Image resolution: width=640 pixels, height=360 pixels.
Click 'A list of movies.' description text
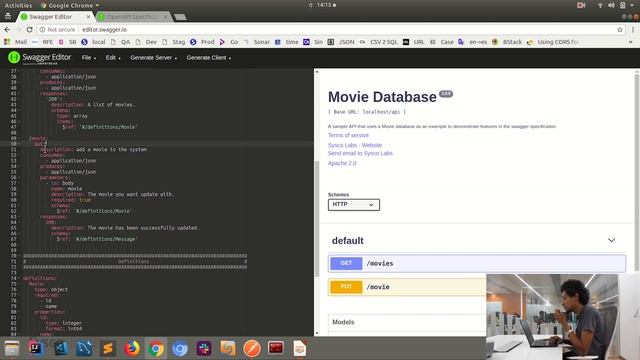[111, 104]
